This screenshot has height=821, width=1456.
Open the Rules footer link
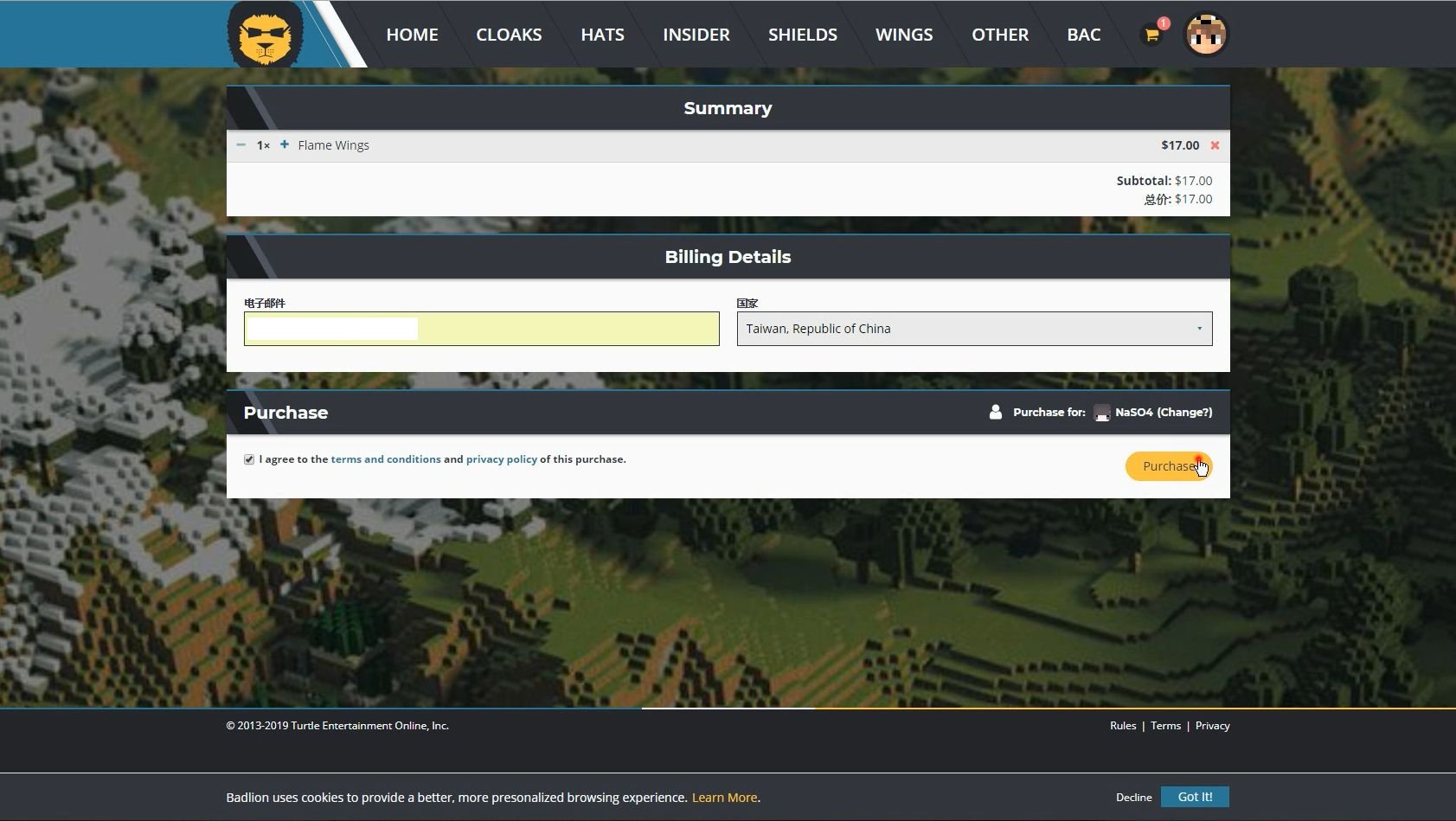1123,726
